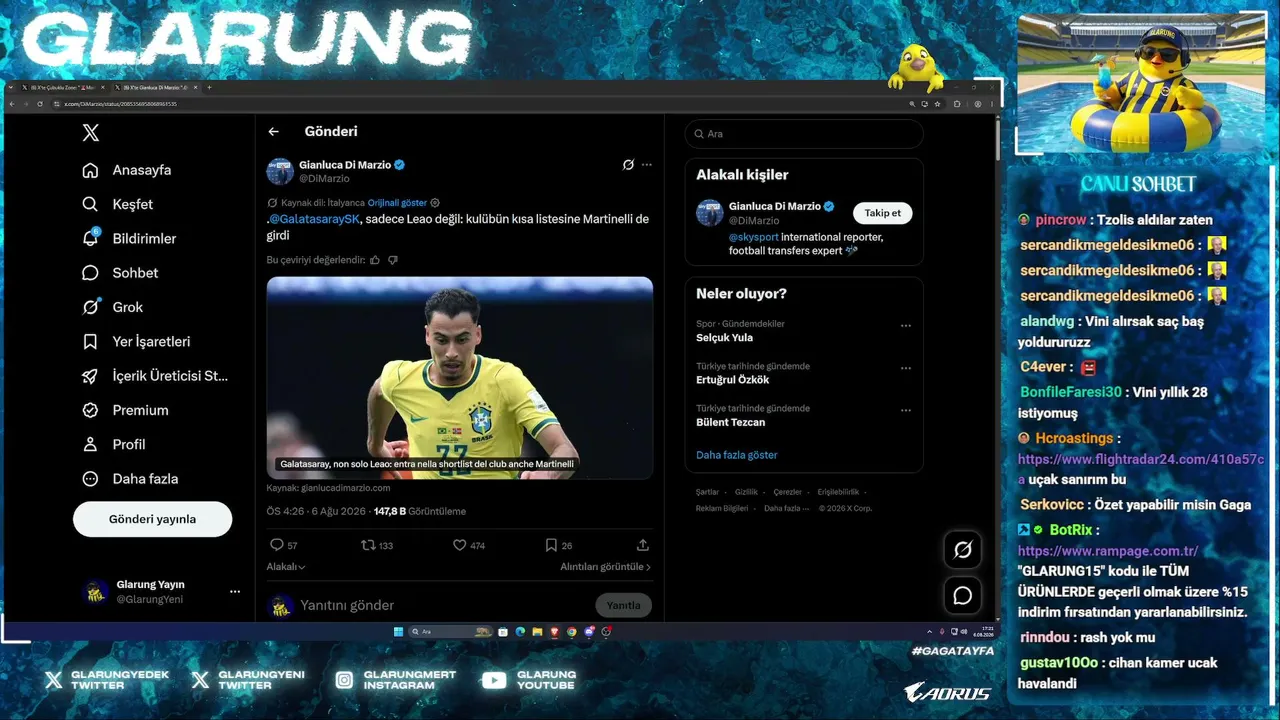
Task: Open options for Selçuk Yula trend
Action: tap(906, 325)
